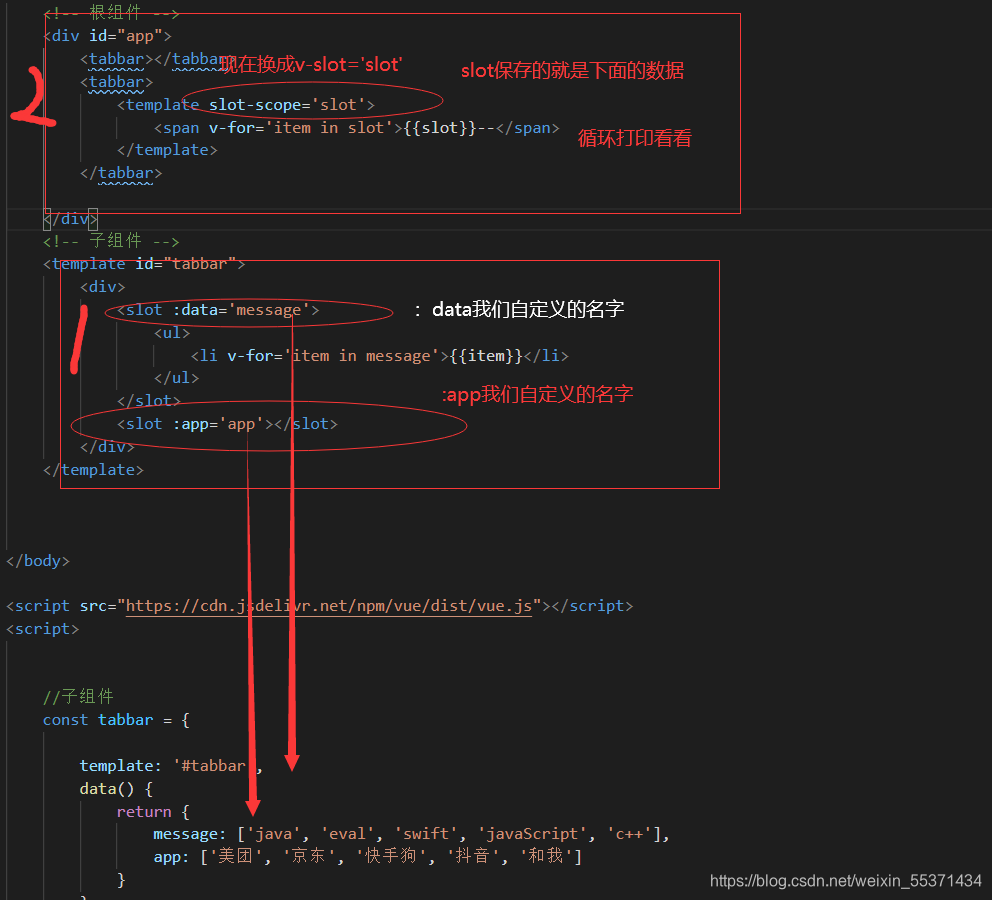Click the <!-- 子组件 --> HTML comment

tap(111, 241)
